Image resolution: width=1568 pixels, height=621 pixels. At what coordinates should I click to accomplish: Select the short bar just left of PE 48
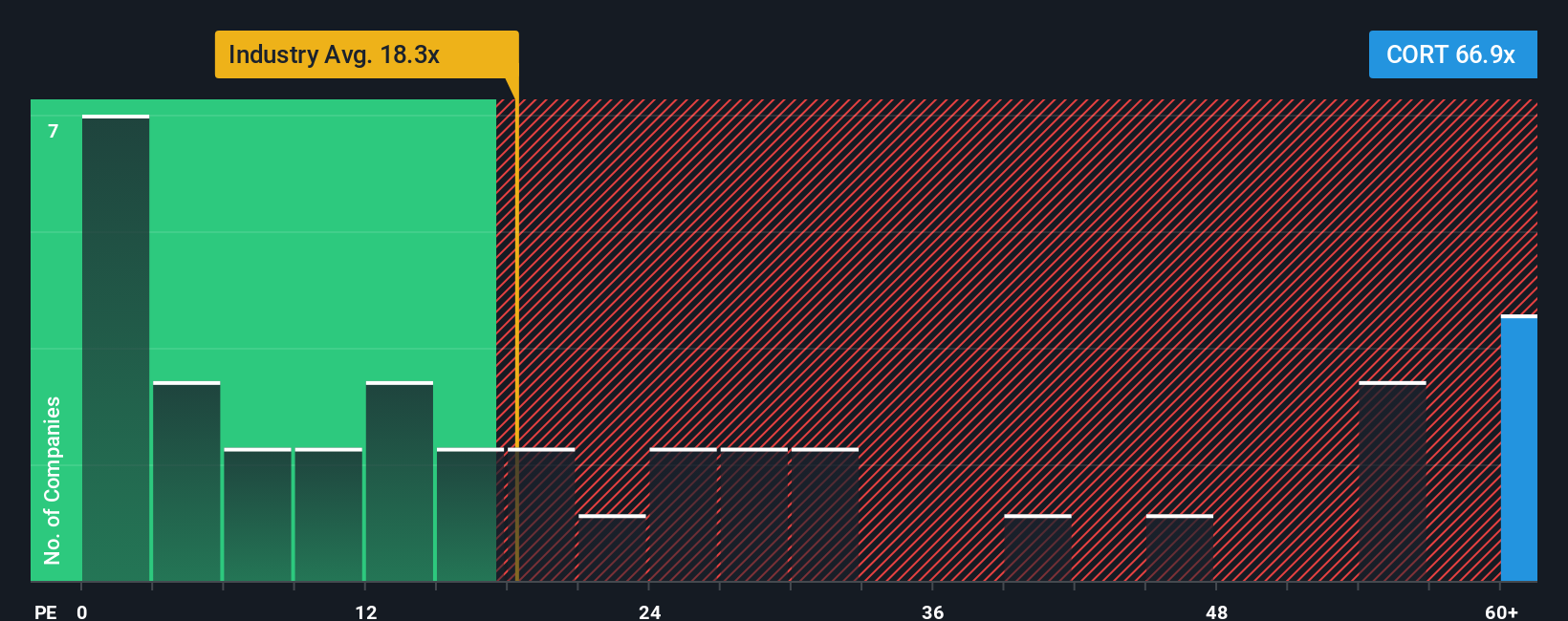pos(1180,547)
